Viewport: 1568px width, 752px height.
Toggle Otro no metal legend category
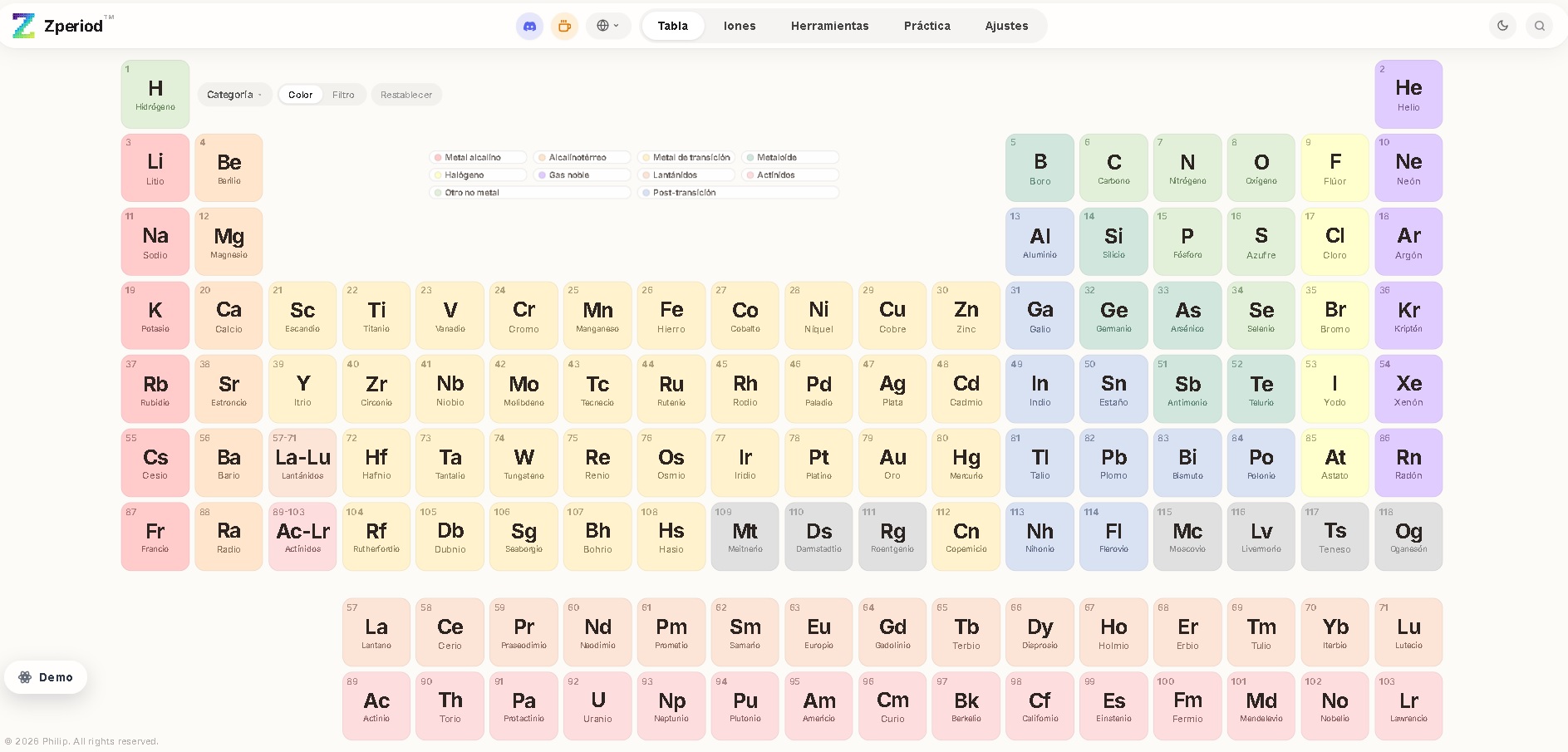[530, 192]
